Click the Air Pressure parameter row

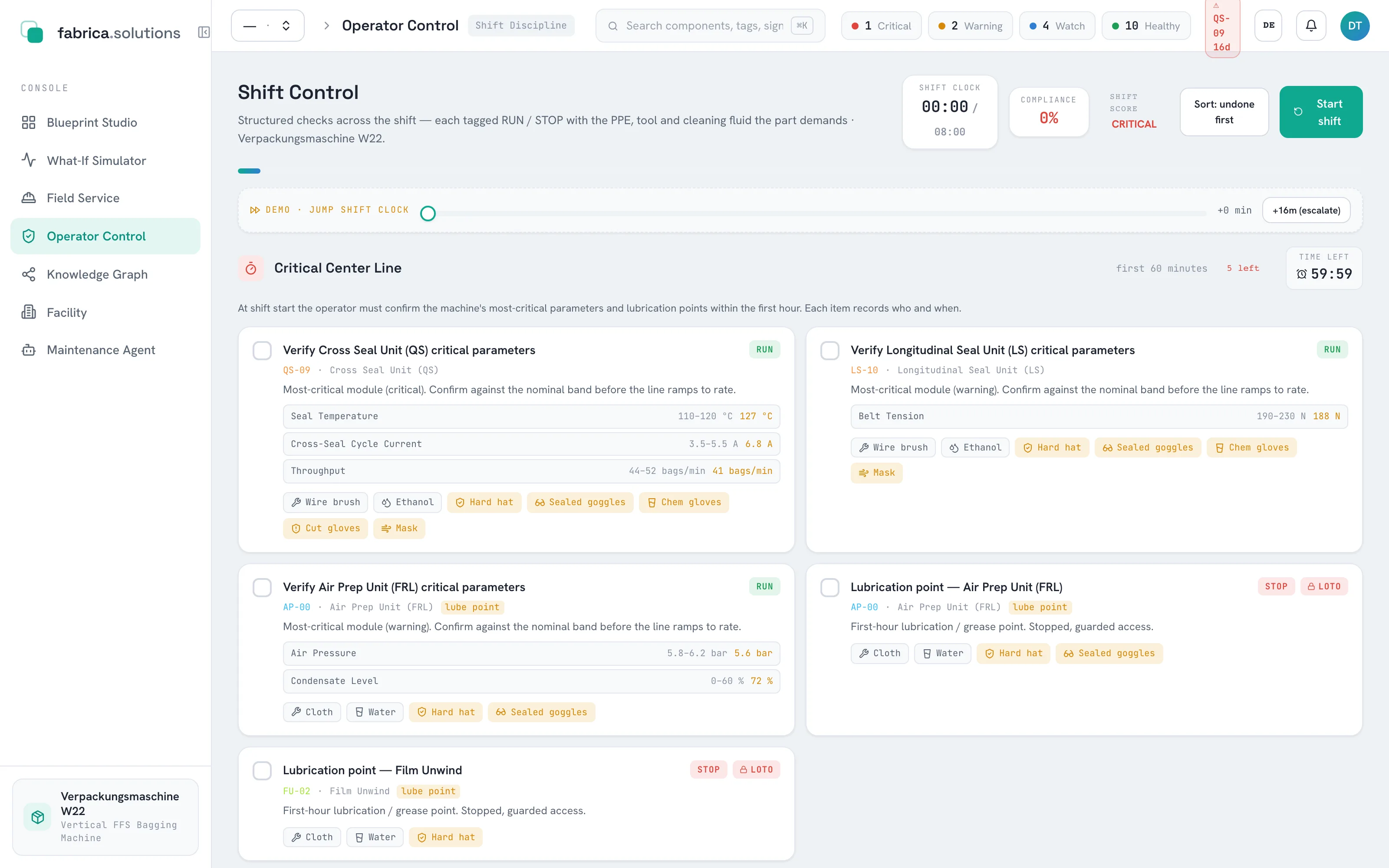point(531,653)
